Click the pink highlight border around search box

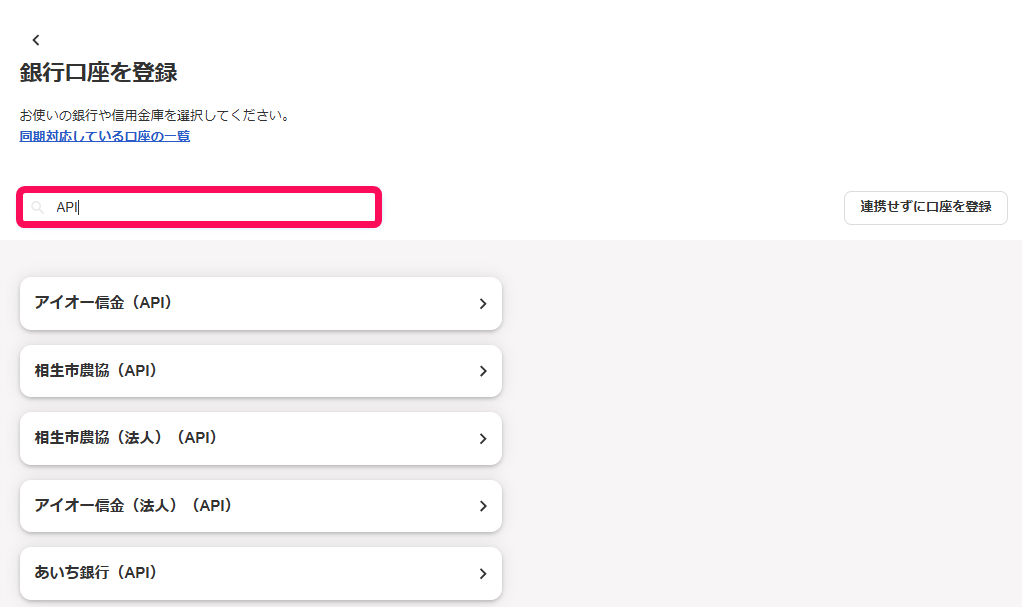(199, 190)
